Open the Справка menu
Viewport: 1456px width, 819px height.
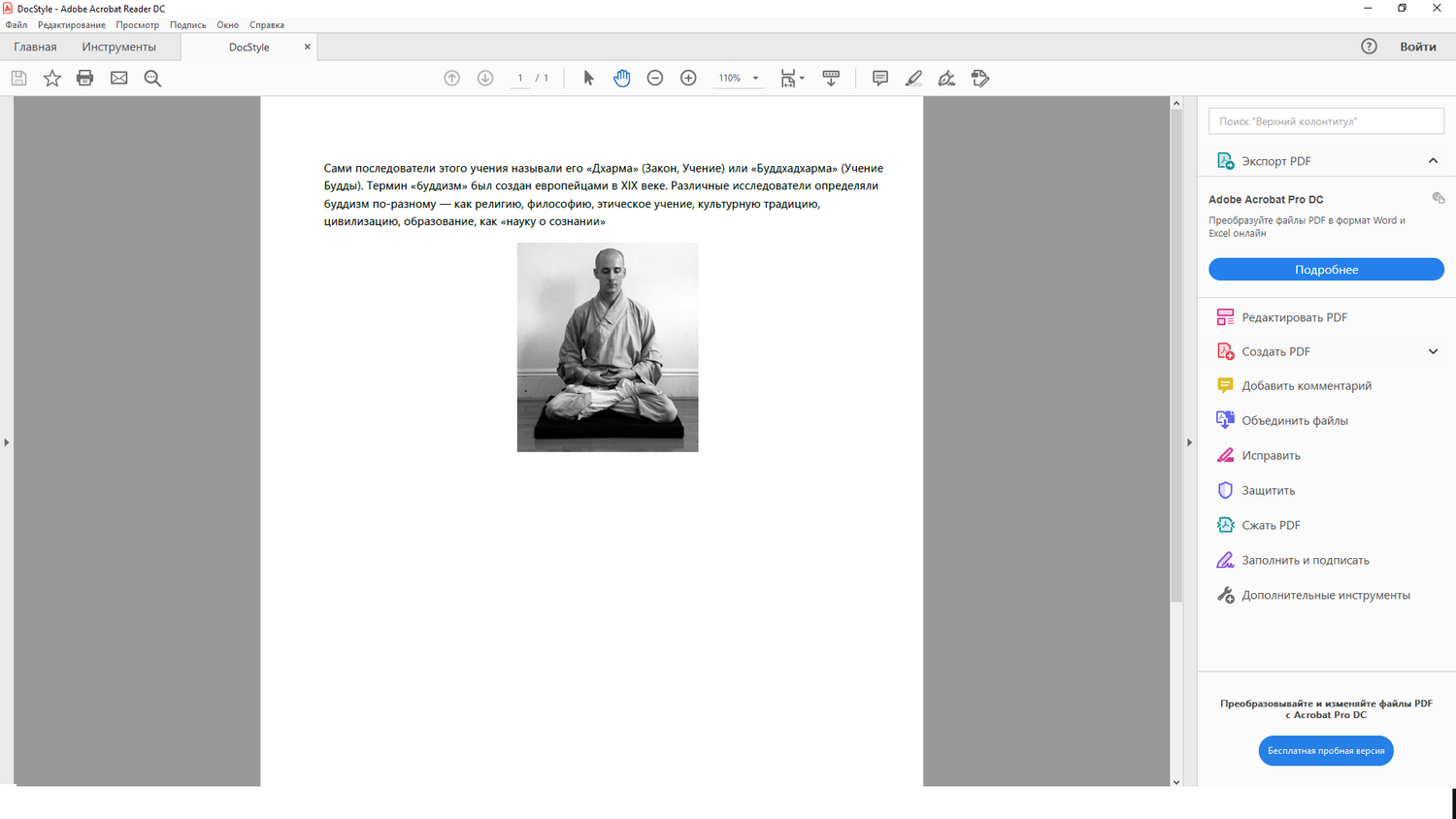(267, 25)
